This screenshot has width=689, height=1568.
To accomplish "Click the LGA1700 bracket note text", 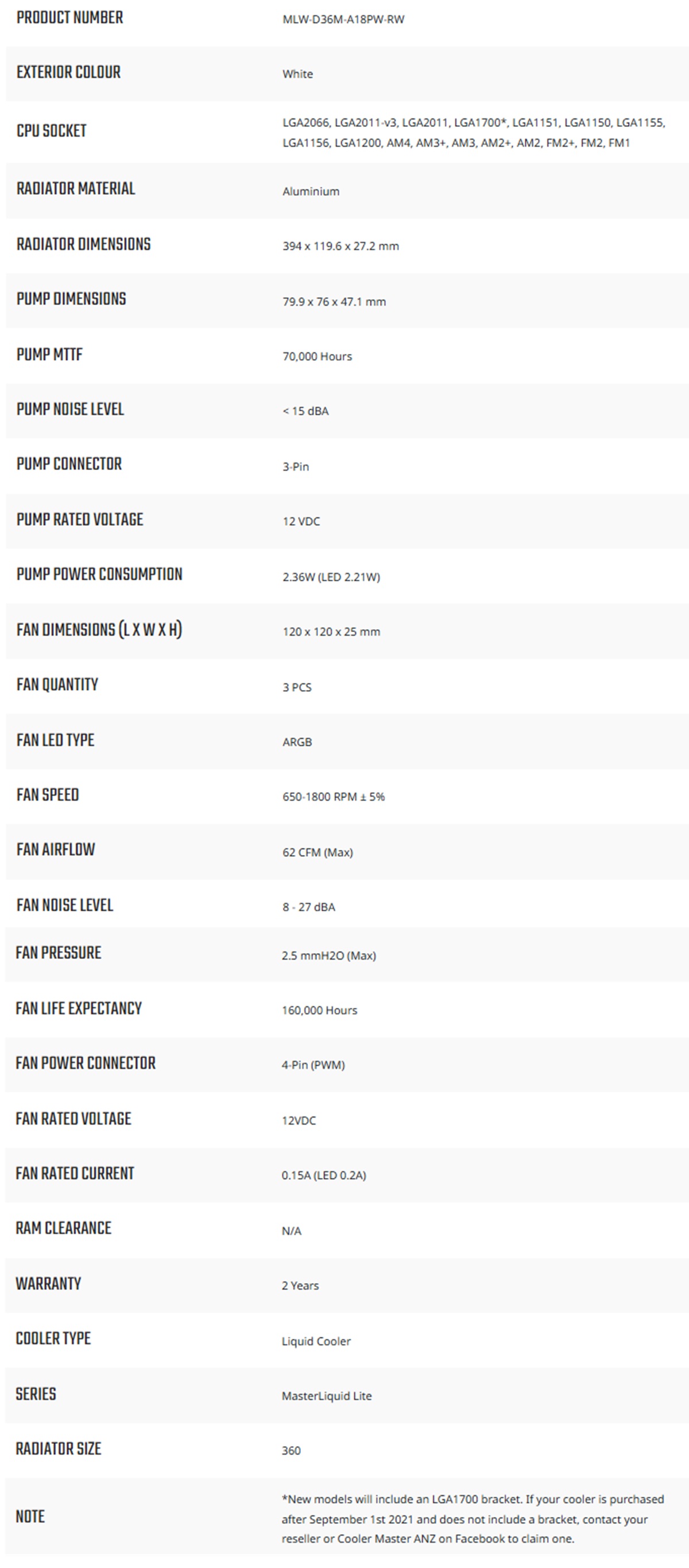I will click(473, 1519).
